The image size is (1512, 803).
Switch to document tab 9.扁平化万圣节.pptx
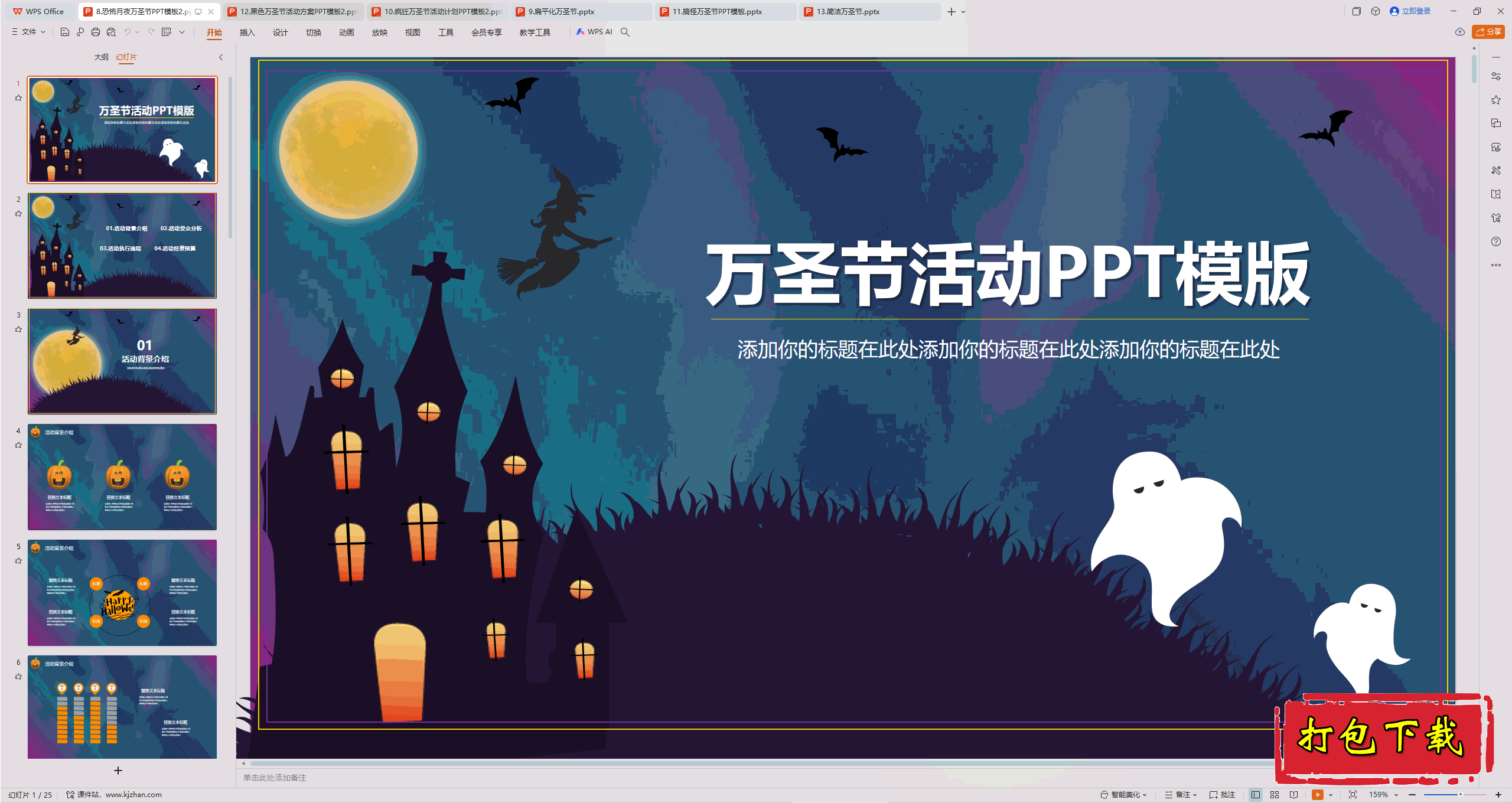[x=582, y=12]
